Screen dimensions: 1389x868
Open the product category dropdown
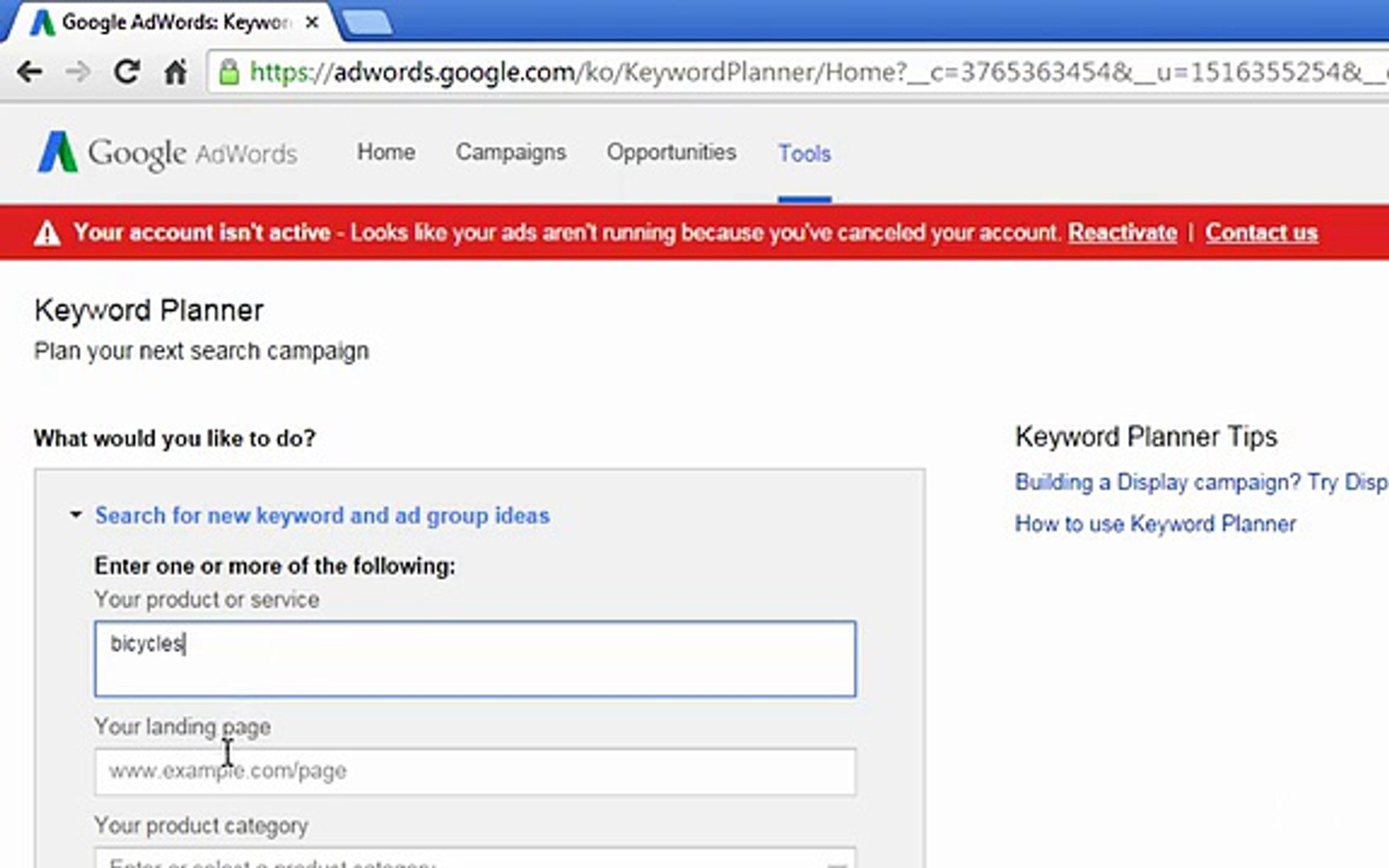(475, 858)
